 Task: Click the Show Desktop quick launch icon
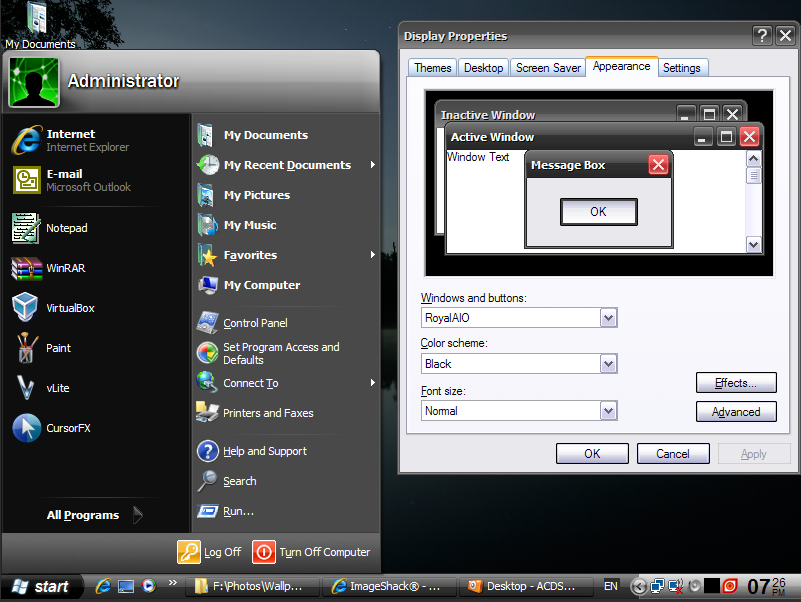[x=126, y=586]
